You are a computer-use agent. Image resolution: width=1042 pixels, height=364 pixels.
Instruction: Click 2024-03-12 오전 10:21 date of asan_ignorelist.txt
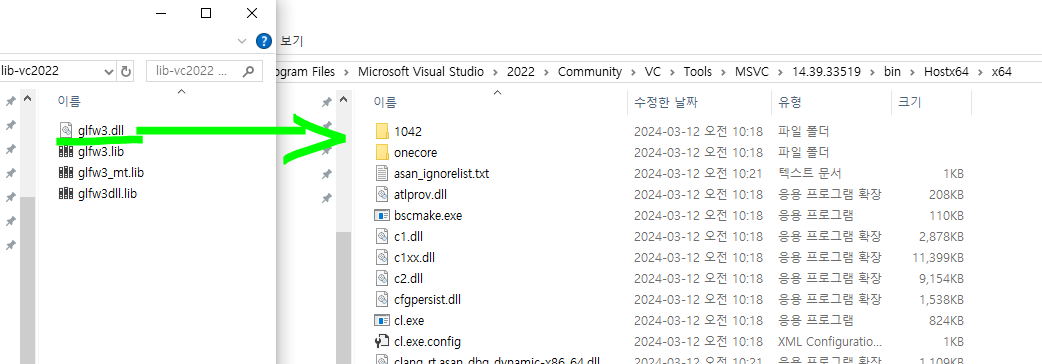pos(698,173)
